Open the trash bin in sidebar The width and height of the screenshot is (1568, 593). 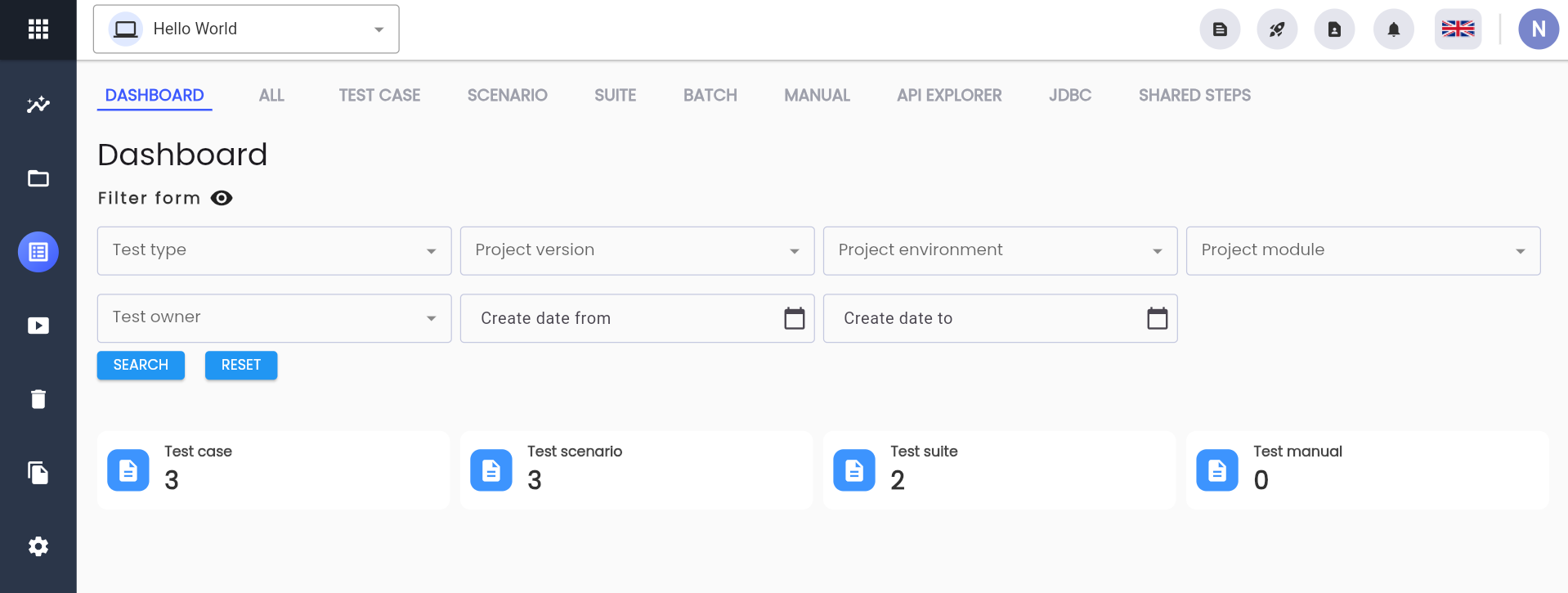[x=38, y=399]
